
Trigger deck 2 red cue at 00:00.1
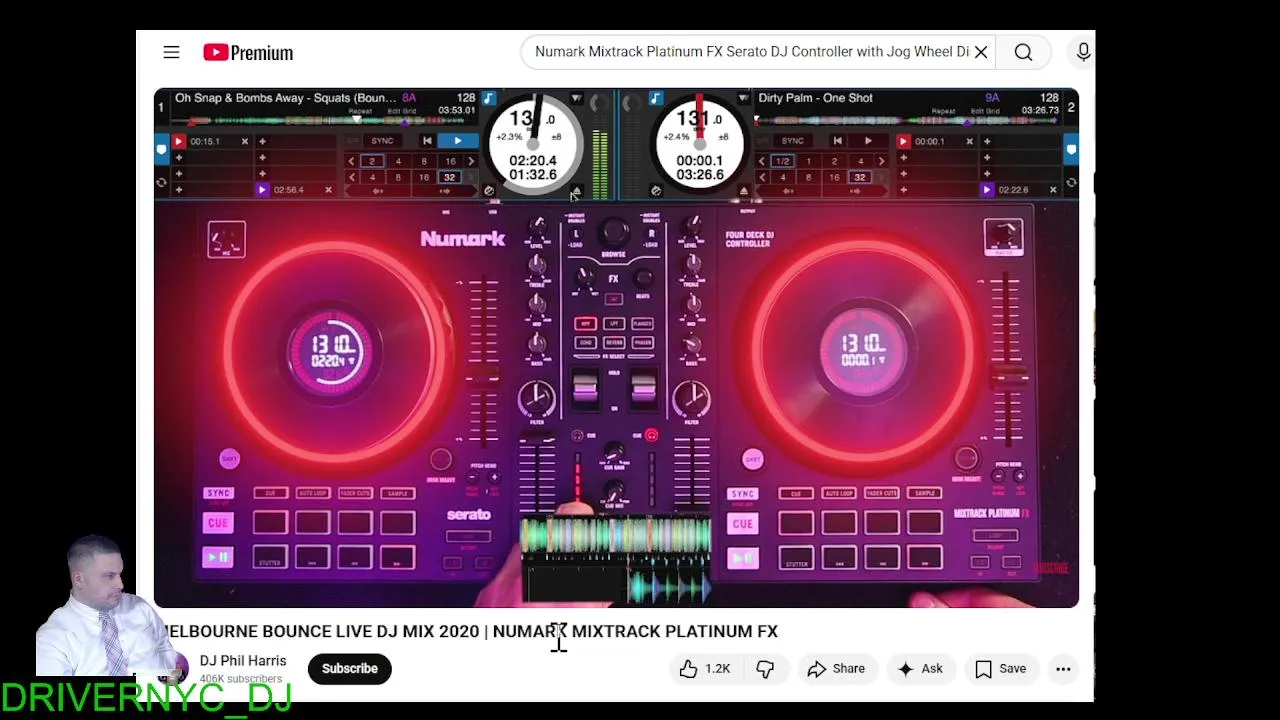coord(903,142)
